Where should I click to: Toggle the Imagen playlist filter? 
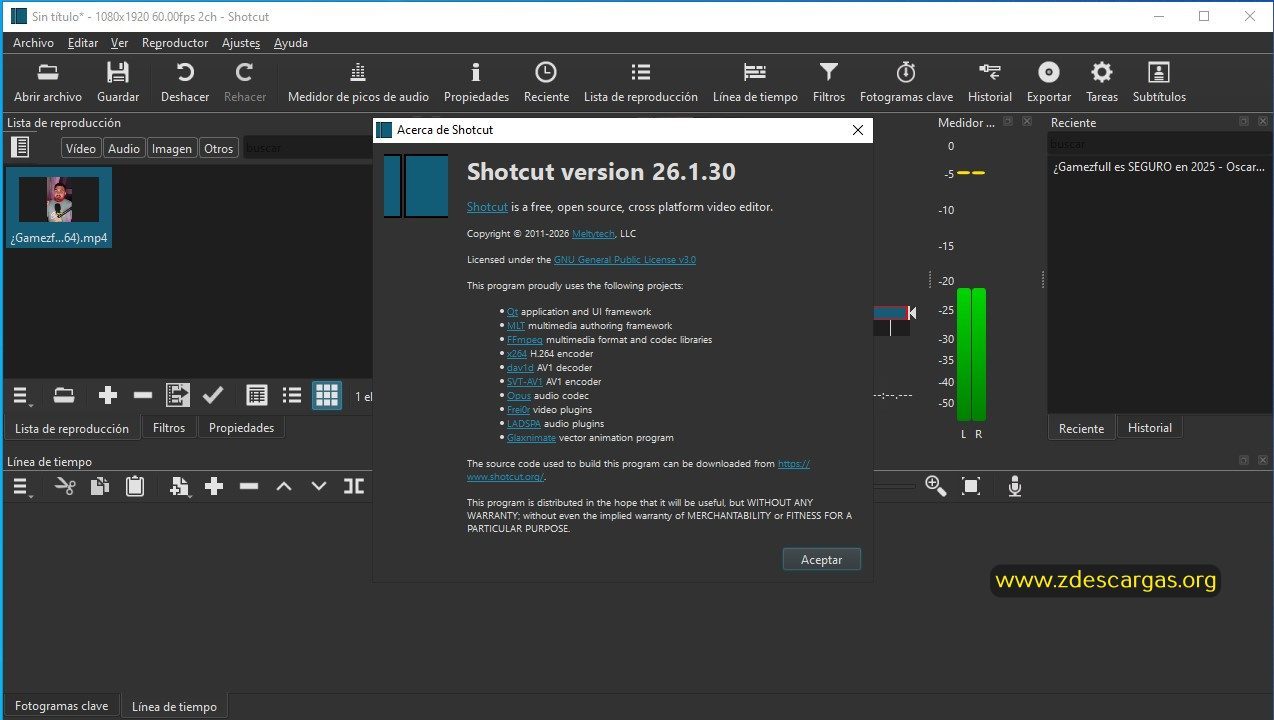tap(172, 148)
